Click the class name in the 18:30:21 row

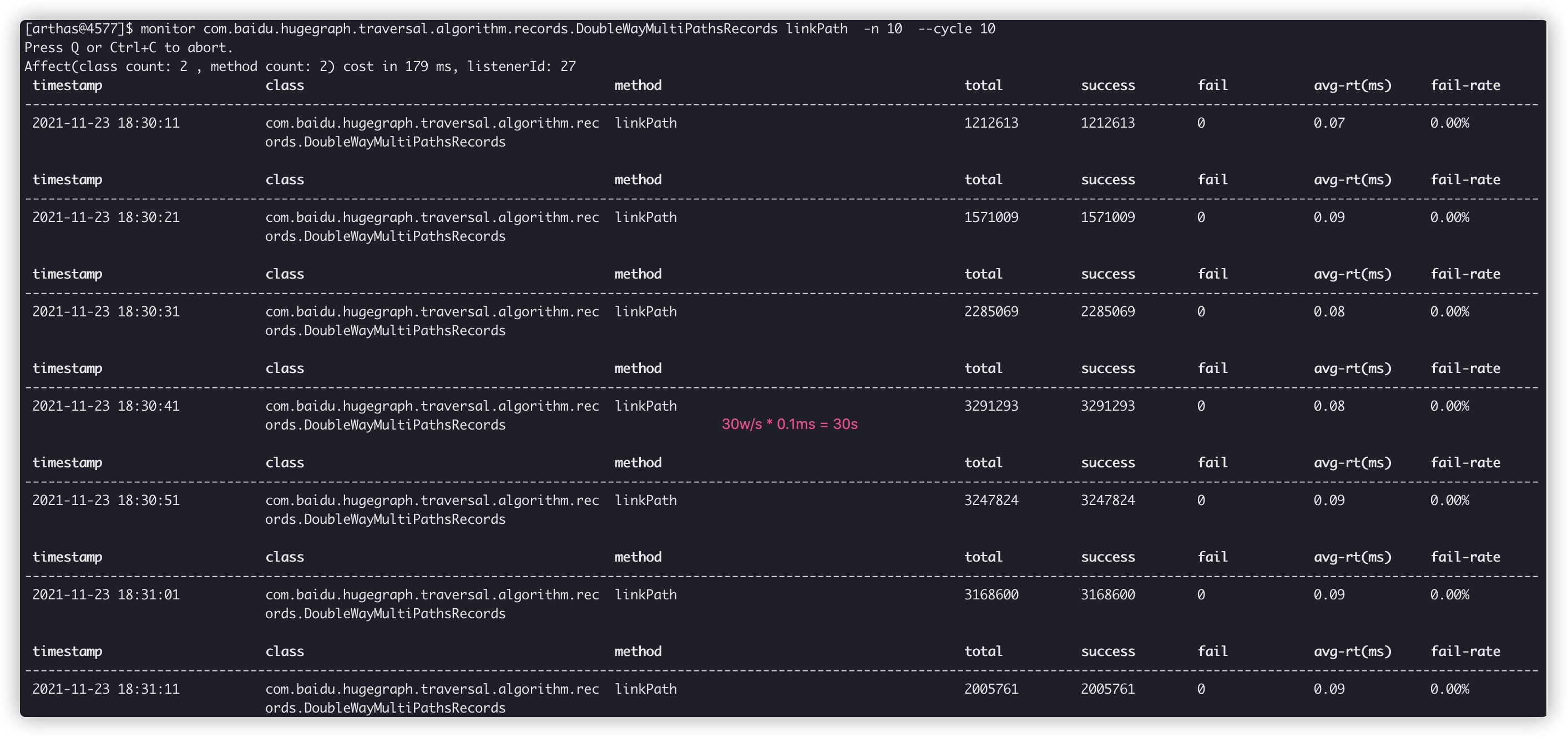pos(432,226)
